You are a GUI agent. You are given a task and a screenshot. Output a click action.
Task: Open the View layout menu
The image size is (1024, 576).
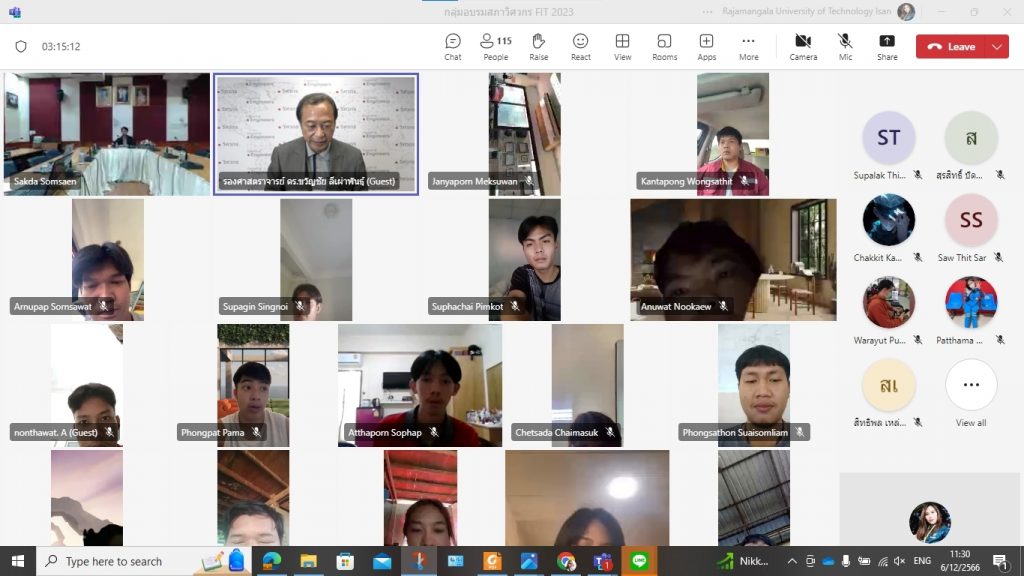pyautogui.click(x=622, y=46)
